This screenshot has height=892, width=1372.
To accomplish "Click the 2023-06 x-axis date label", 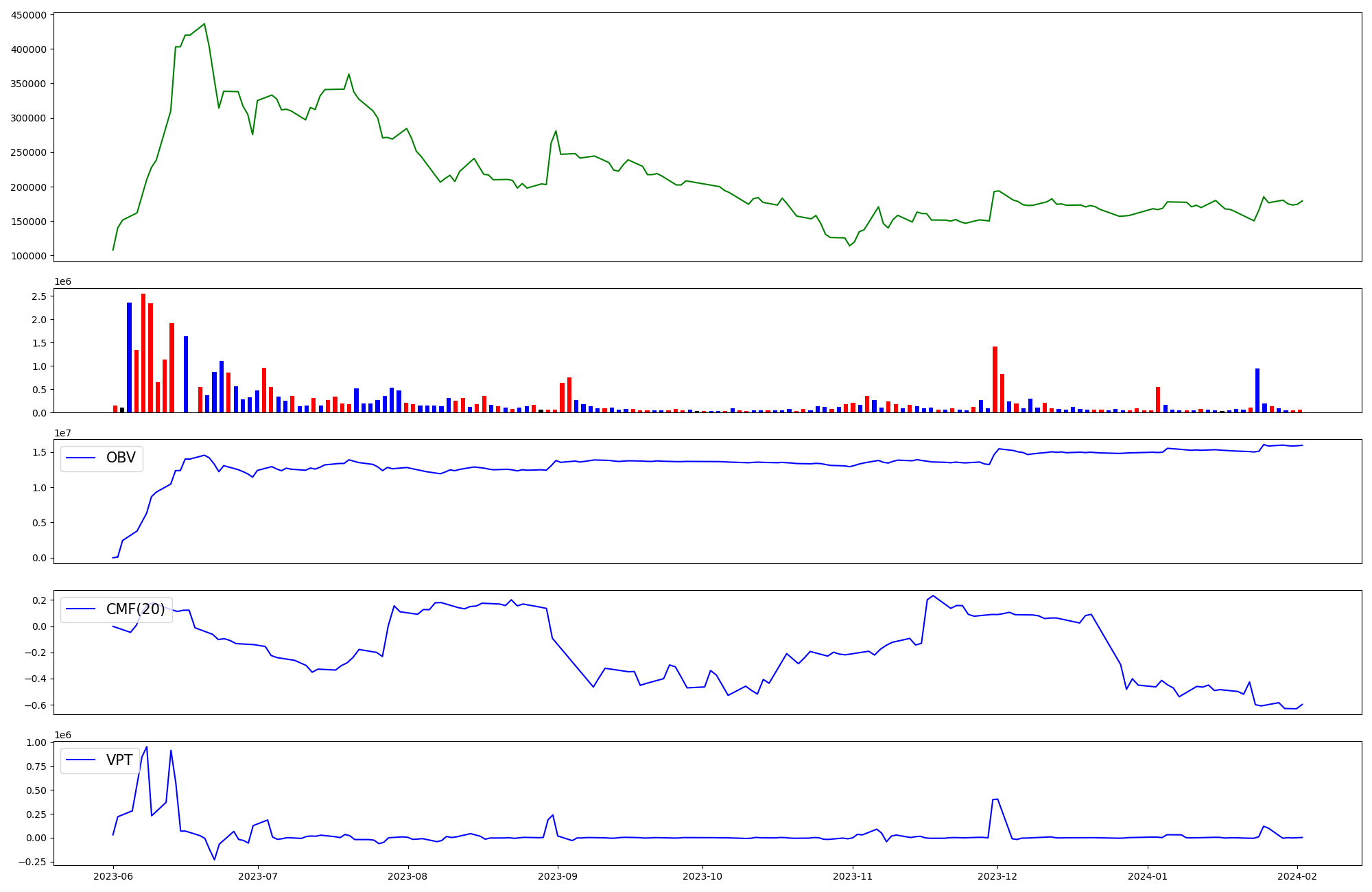I will [x=114, y=876].
